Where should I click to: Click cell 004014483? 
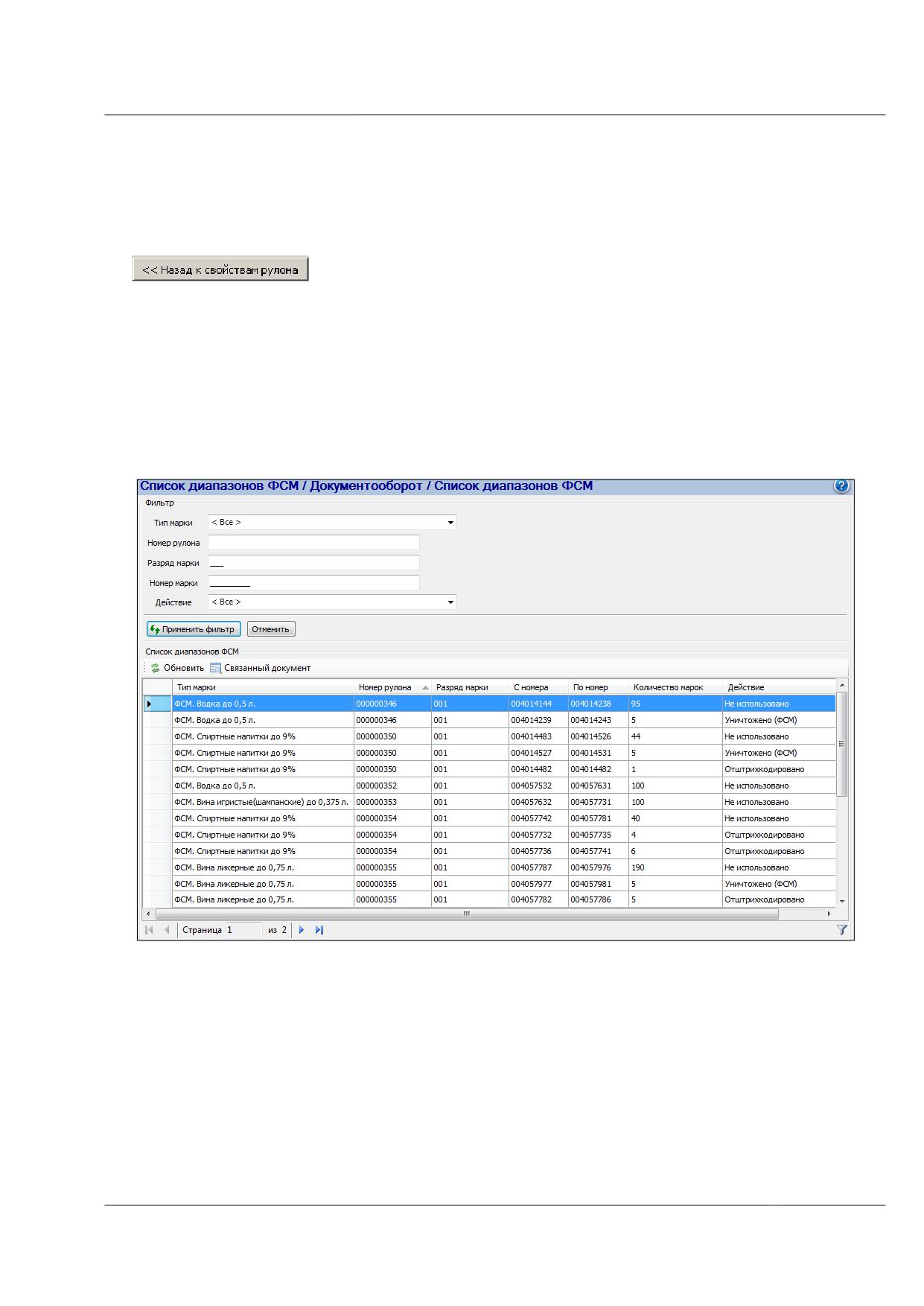(538, 736)
